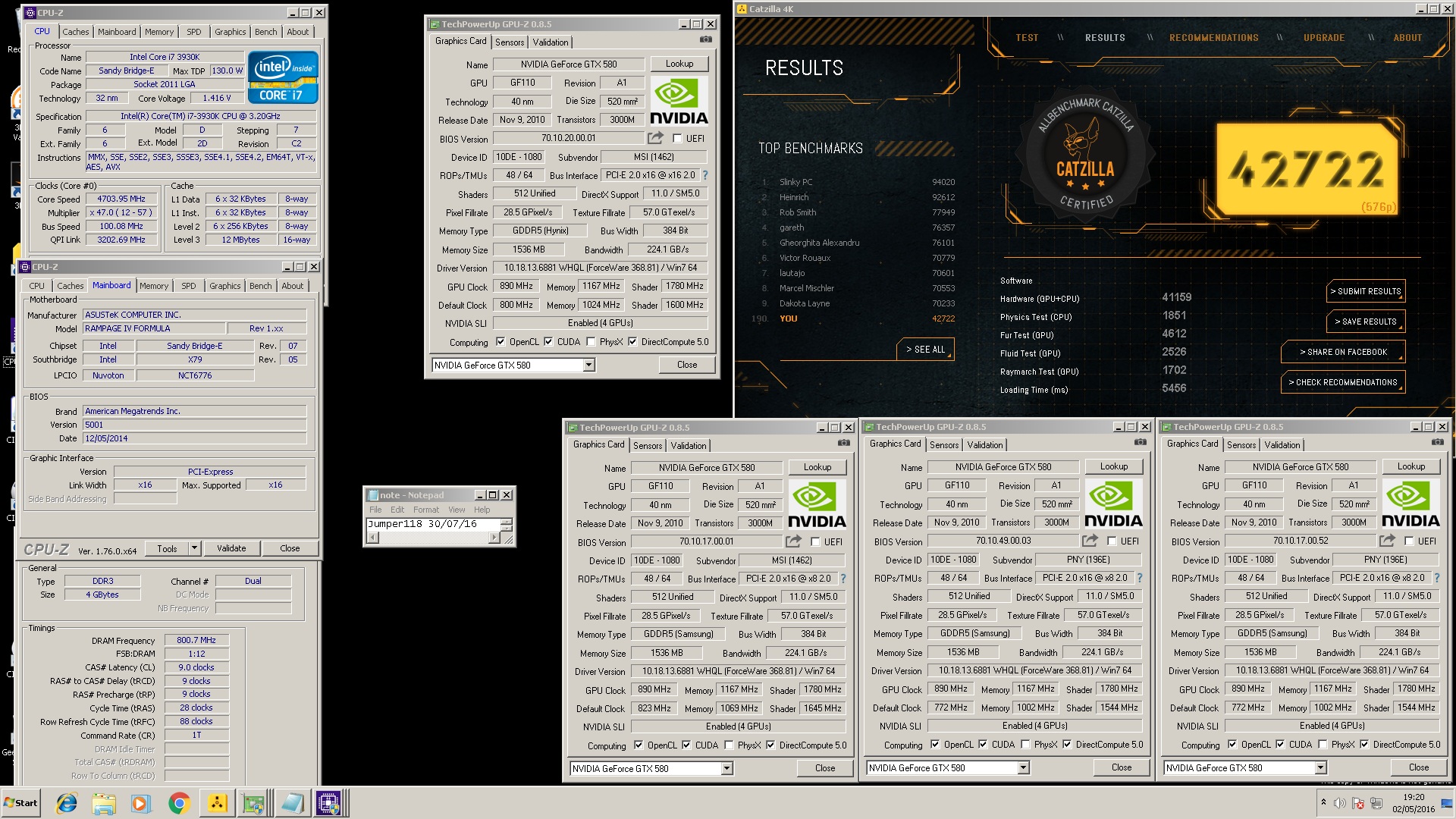
Task: Open Validation tab in GPU-Z BIOS 70.10.17.00.52
Action: point(1282,445)
